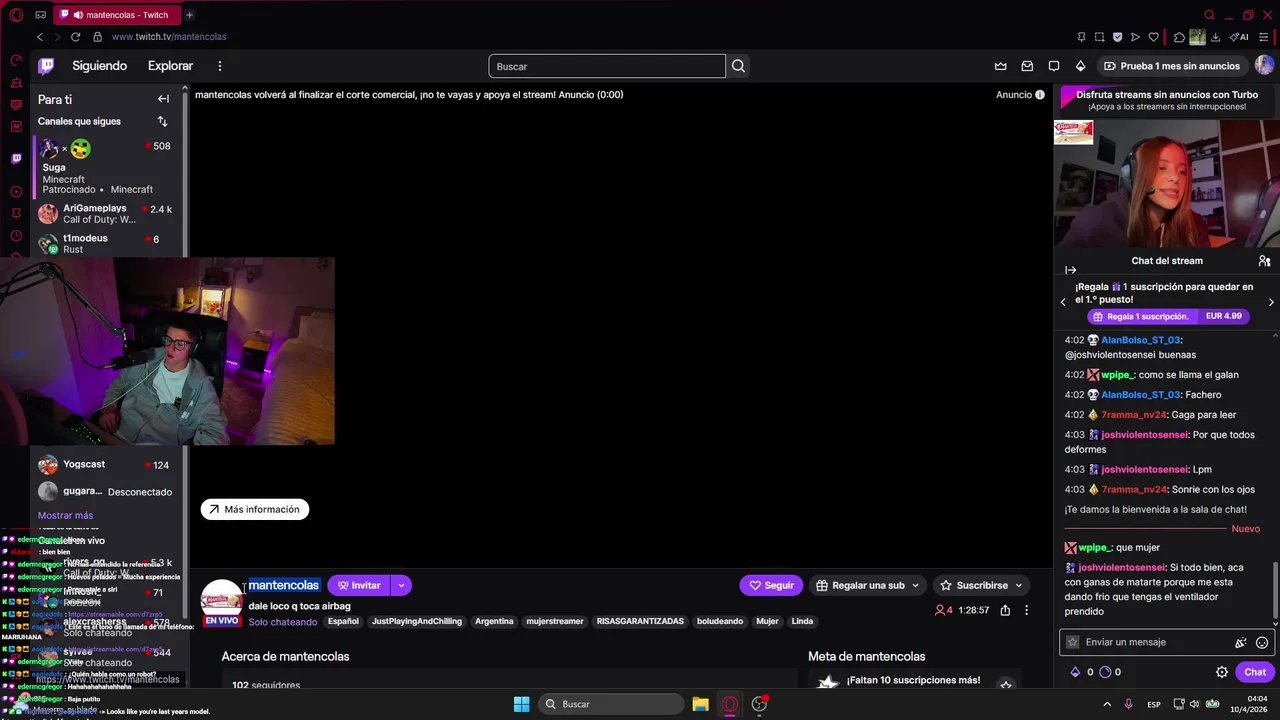The image size is (1280, 720).
Task: Click Prueba 1 mes sin anuncios
Action: [x=1172, y=66]
